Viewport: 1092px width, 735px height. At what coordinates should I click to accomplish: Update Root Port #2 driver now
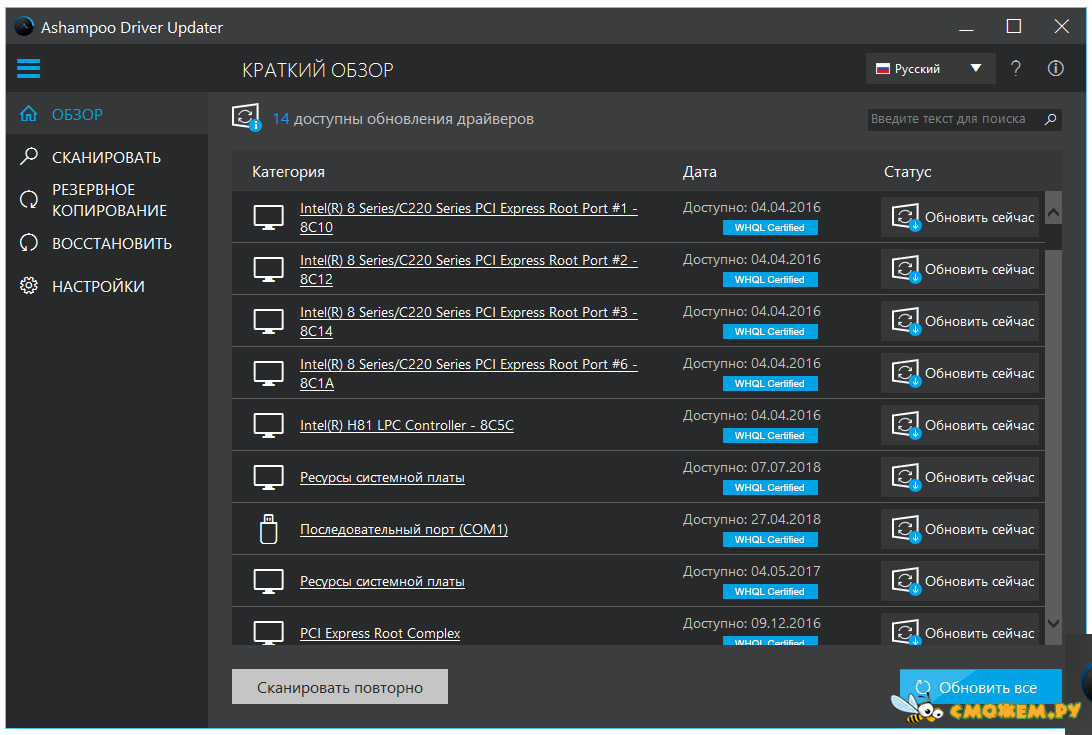tap(960, 270)
